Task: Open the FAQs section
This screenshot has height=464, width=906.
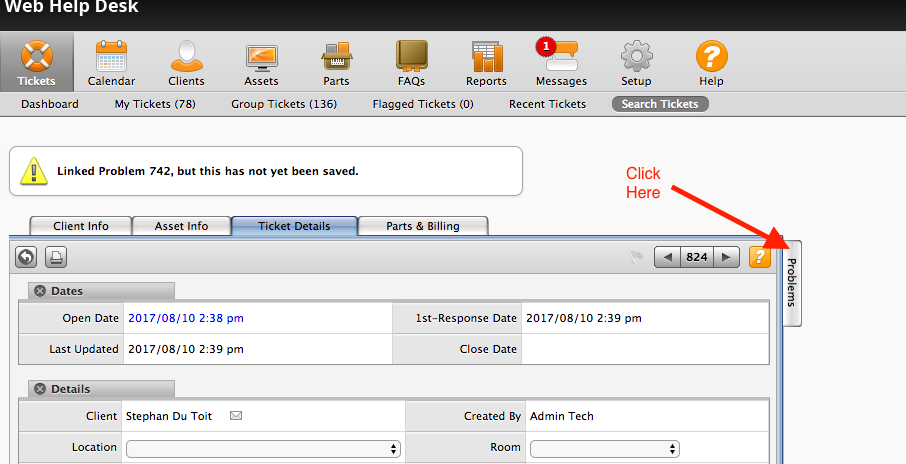Action: (411, 62)
